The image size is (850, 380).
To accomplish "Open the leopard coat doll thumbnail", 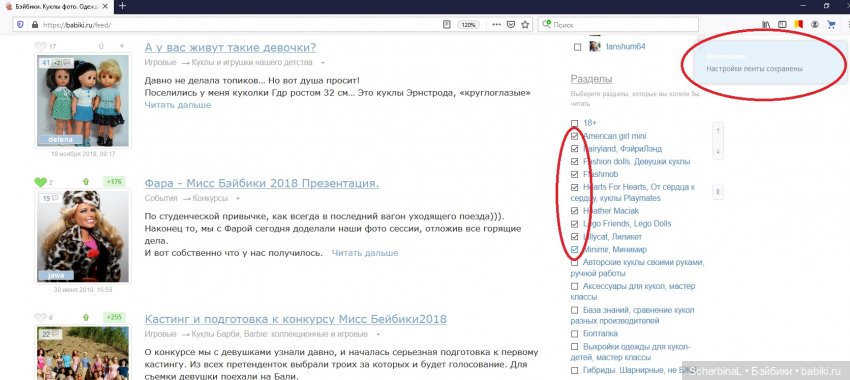I will point(83,236).
